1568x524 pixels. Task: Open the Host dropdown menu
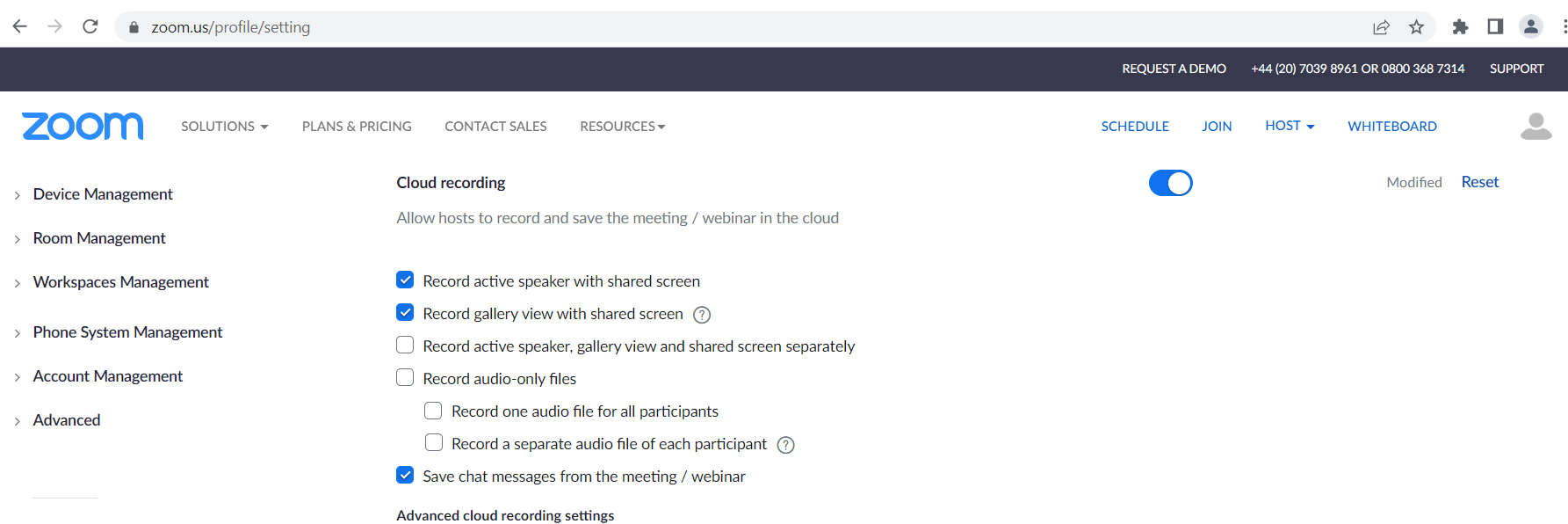[x=1290, y=126]
